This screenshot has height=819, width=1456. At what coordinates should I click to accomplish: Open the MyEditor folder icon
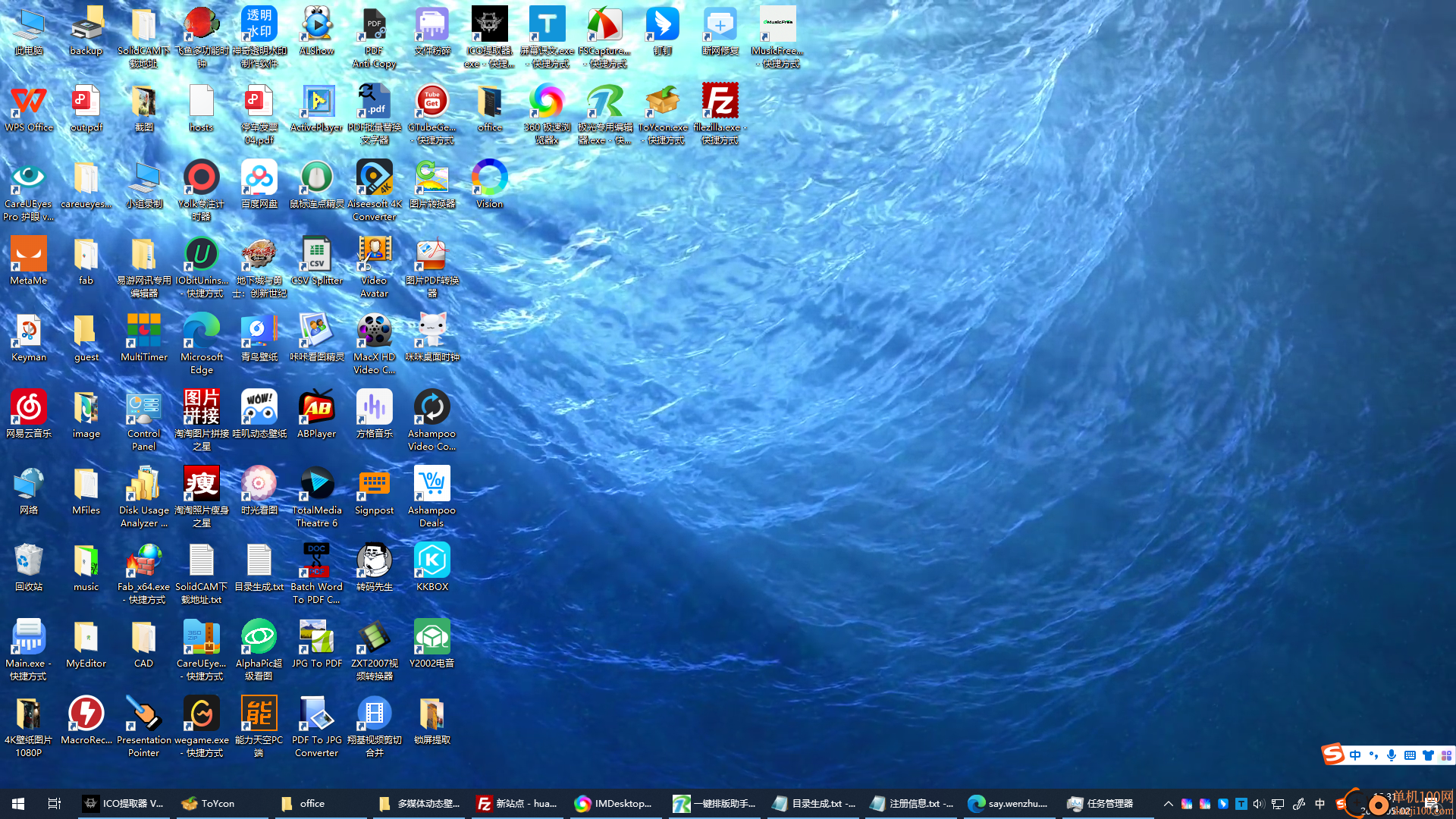point(86,645)
